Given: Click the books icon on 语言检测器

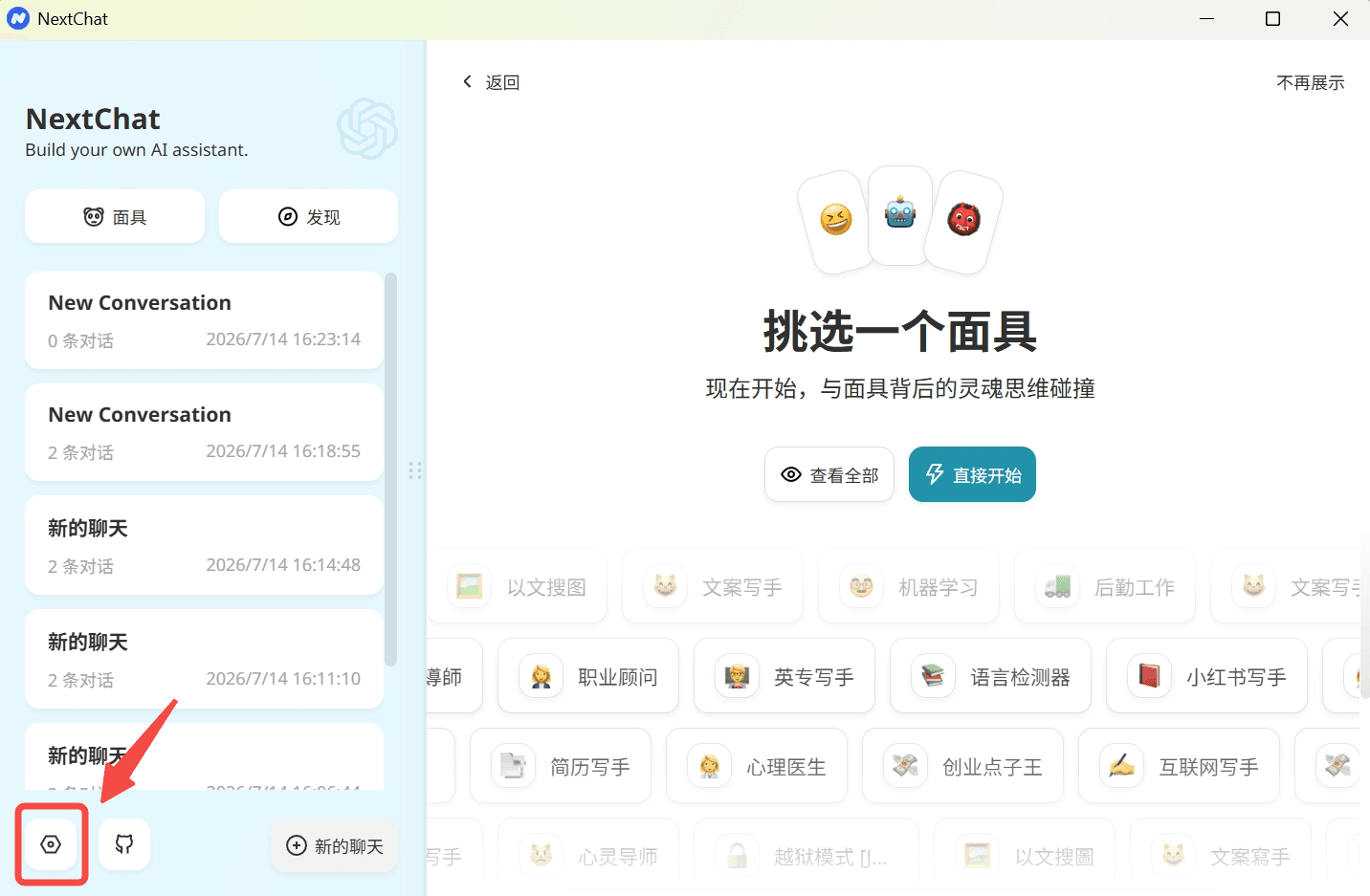Looking at the screenshot, I should pyautogui.click(x=933, y=676).
